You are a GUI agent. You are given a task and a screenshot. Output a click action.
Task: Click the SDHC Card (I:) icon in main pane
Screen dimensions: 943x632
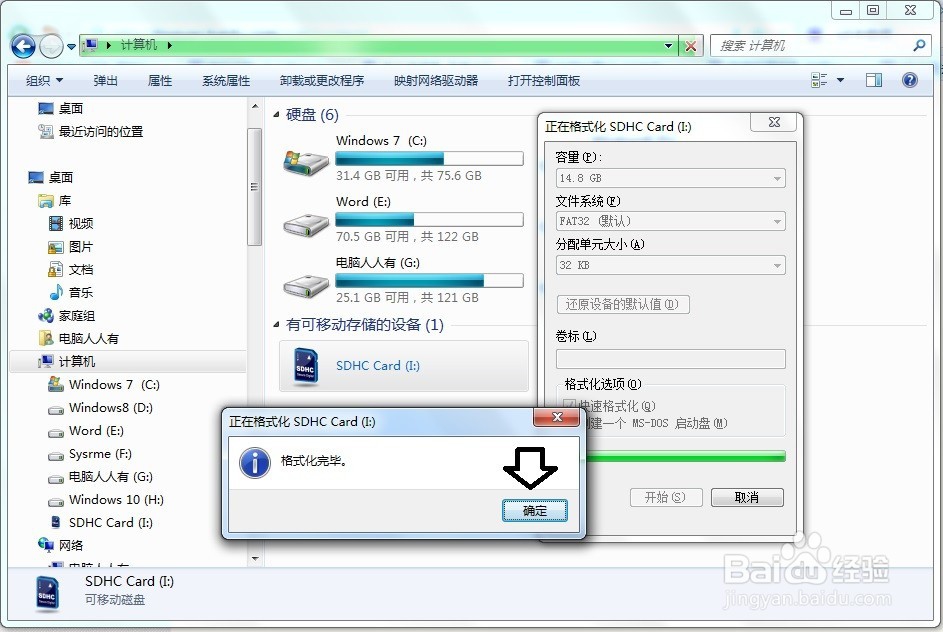[x=306, y=366]
